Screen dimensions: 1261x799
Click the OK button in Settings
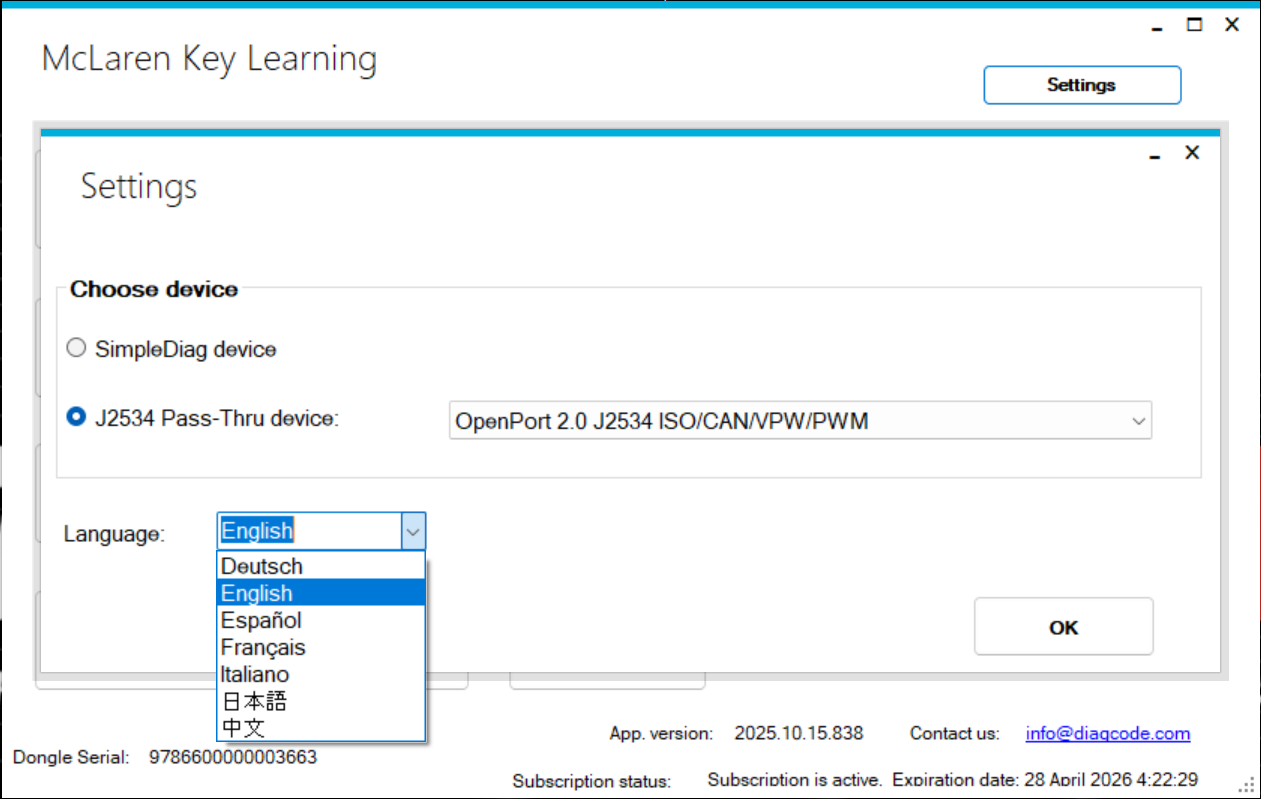pos(1063,627)
